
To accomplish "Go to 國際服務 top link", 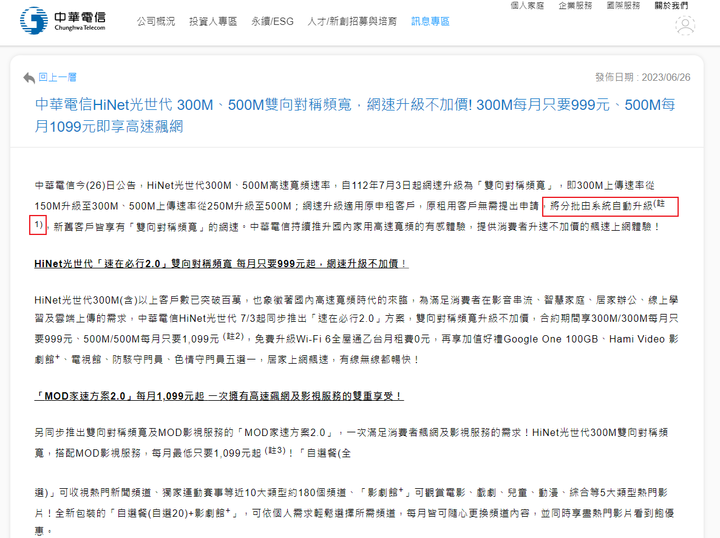I will click(623, 6).
